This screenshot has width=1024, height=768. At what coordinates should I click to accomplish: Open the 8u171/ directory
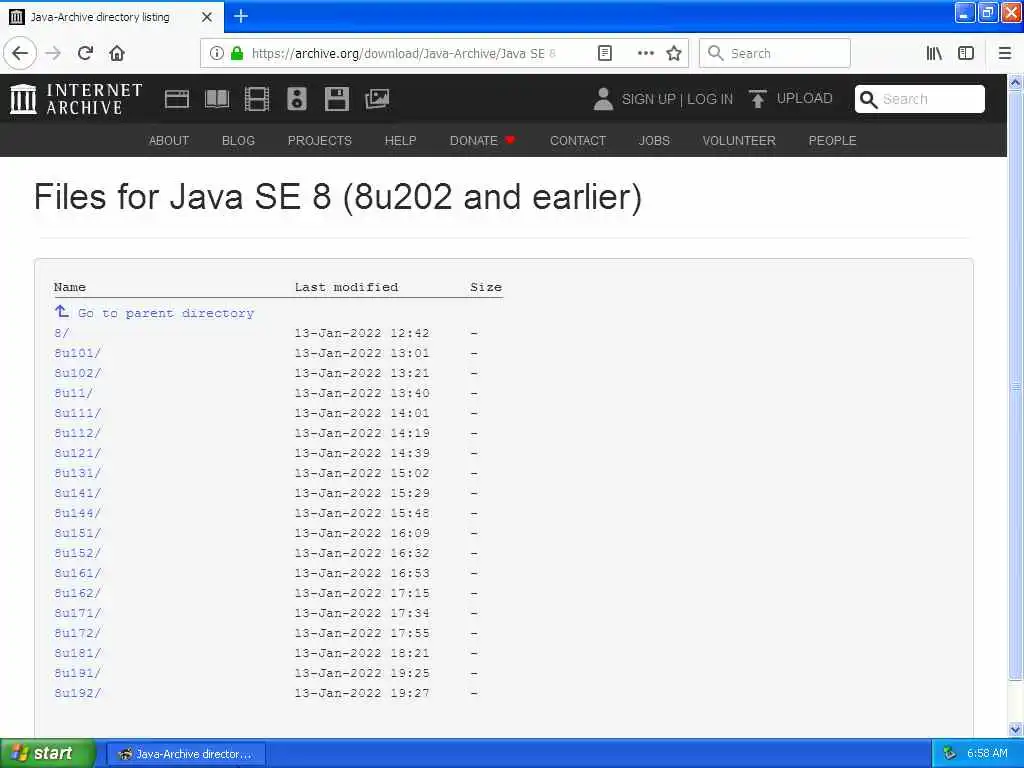(x=78, y=613)
